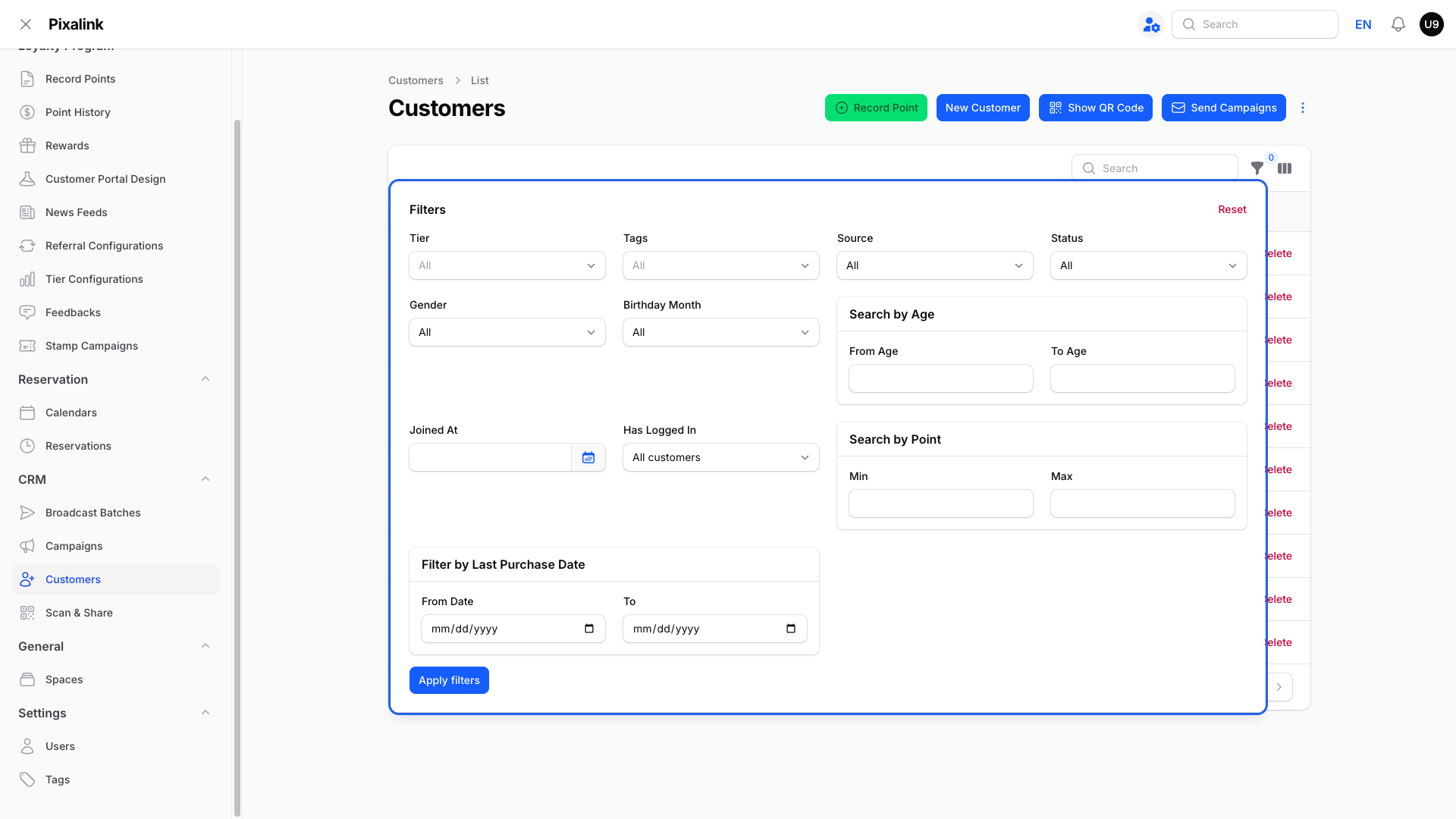Viewport: 1456px width, 819px height.
Task: Close the sidebar with X icon
Action: pyautogui.click(x=26, y=24)
